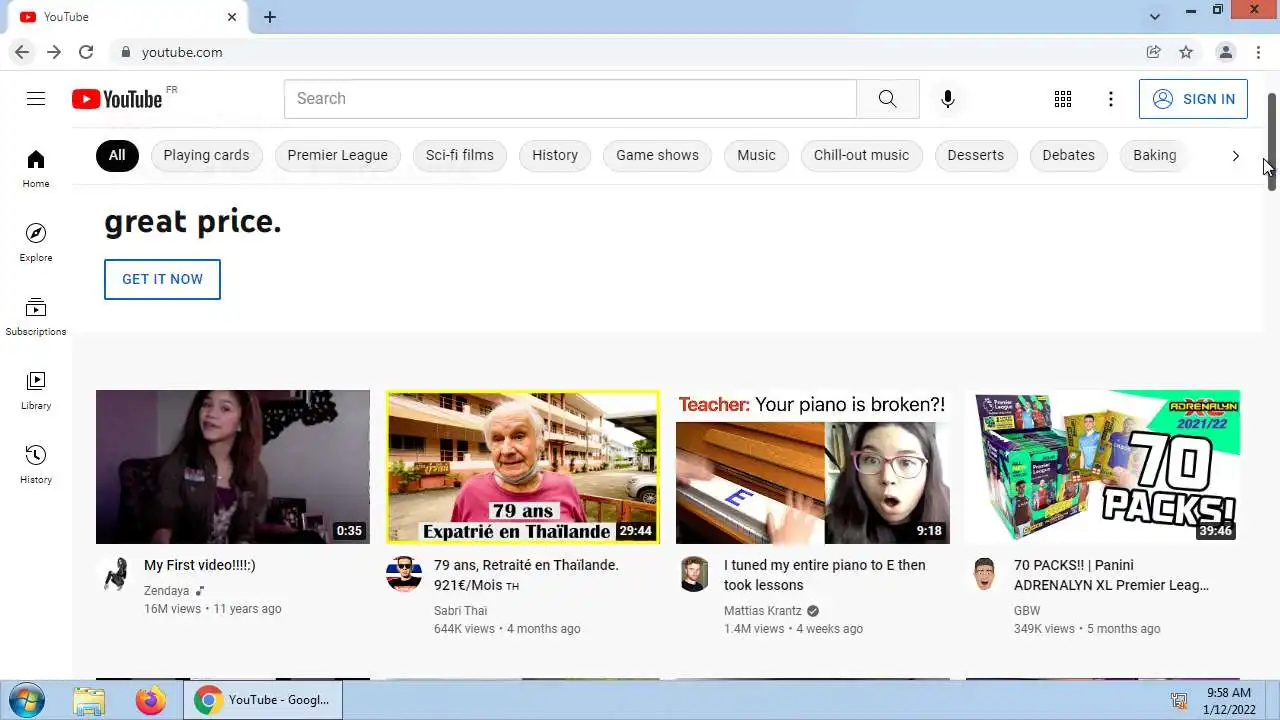Open YouTube settings three-dot menu
The height and width of the screenshot is (720, 1280).
point(1111,99)
